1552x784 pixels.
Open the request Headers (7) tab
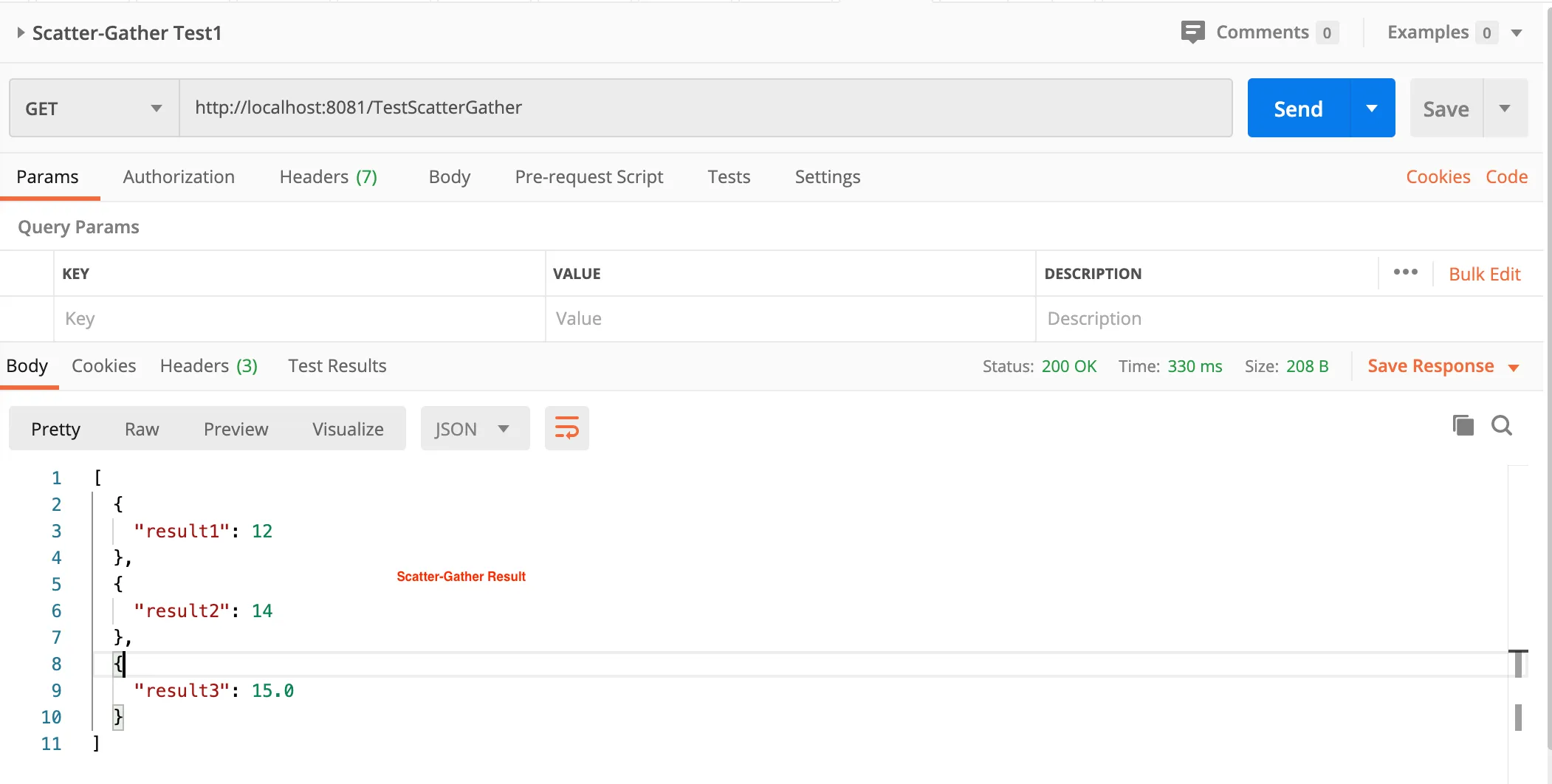328,177
